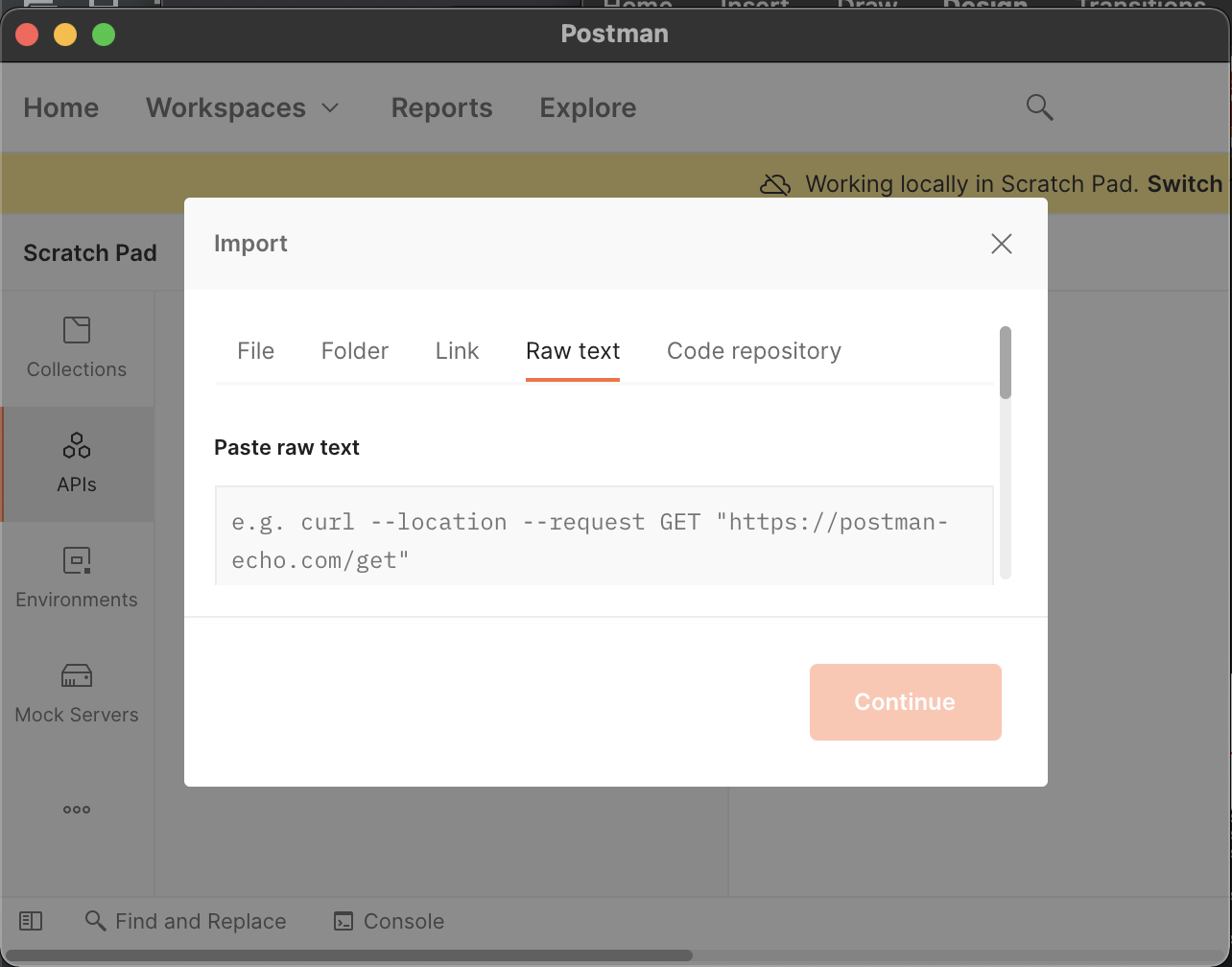Switch to the Code repository tab

(754, 351)
